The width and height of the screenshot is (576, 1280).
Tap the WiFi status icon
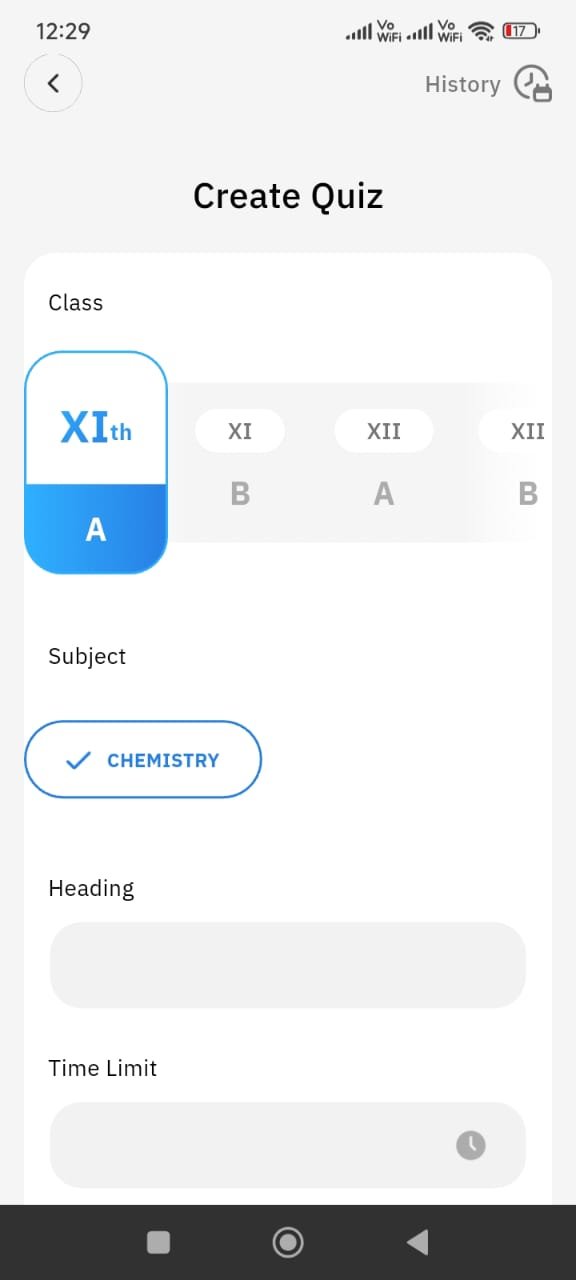point(481,31)
